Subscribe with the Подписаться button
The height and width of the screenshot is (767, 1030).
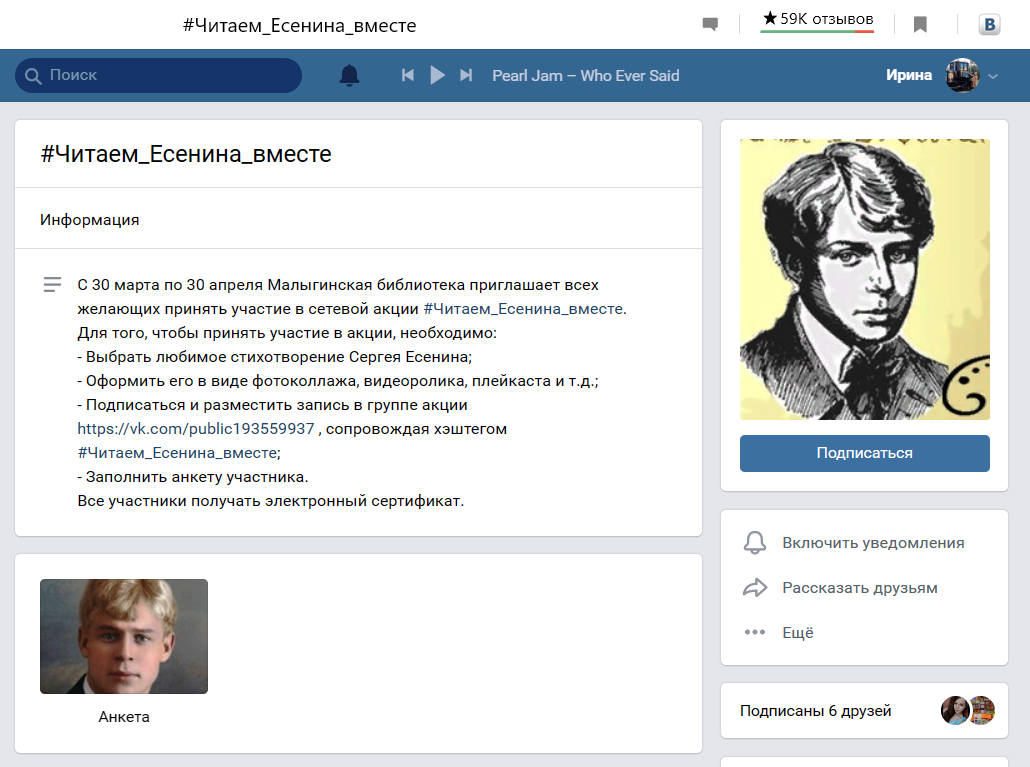pos(864,453)
